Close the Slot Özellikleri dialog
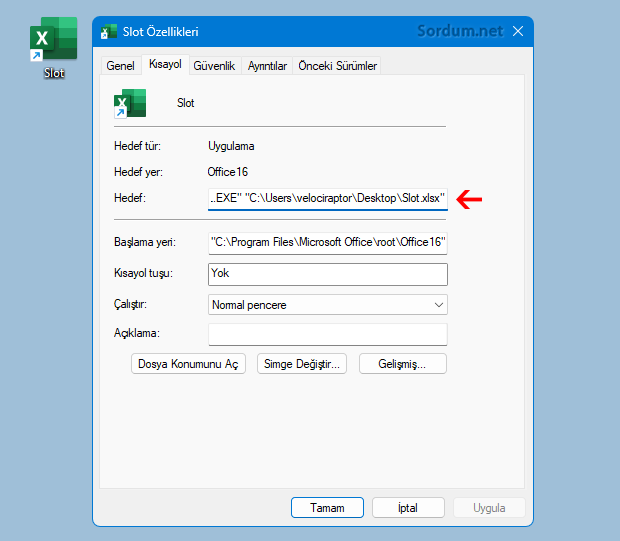 [x=518, y=31]
